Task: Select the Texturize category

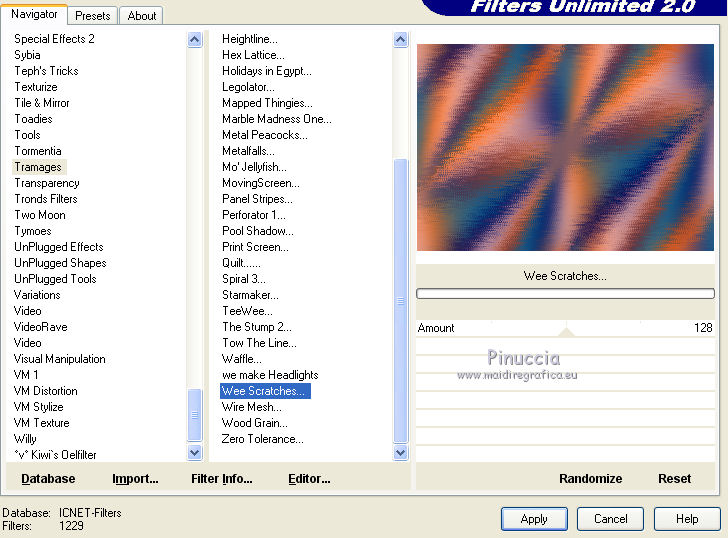Action: click(36, 87)
